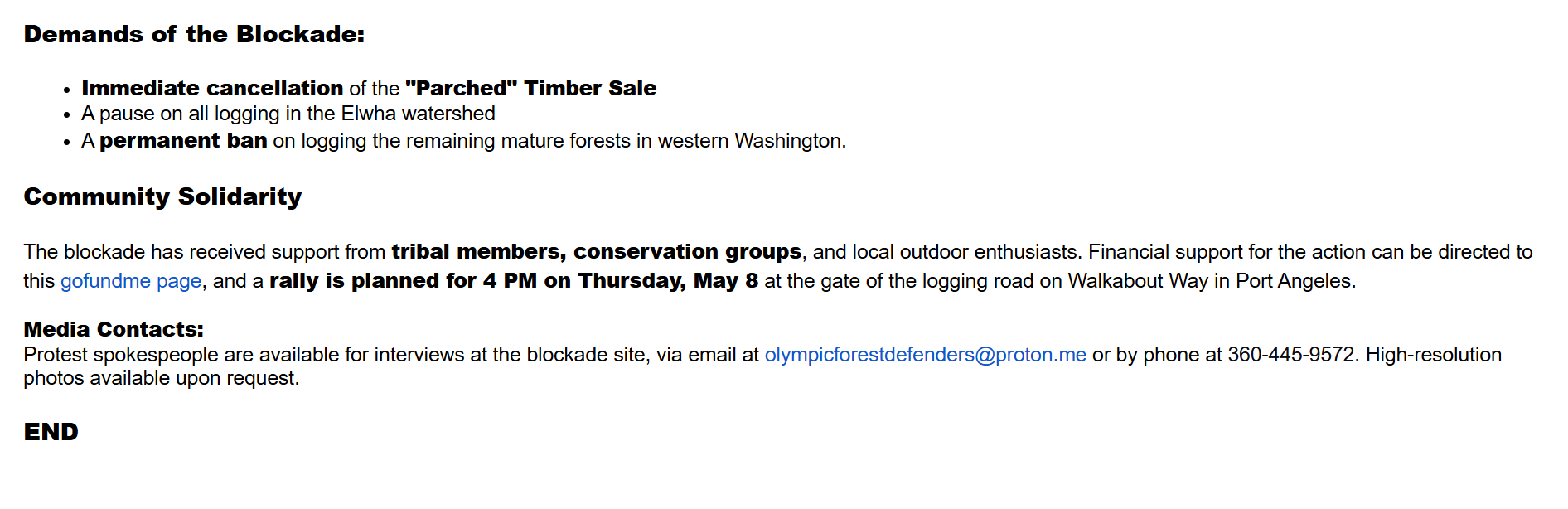Image resolution: width=1568 pixels, height=509 pixels.
Task: Click "Walkabout Way in Port Angeles" text
Action: 1210,281
